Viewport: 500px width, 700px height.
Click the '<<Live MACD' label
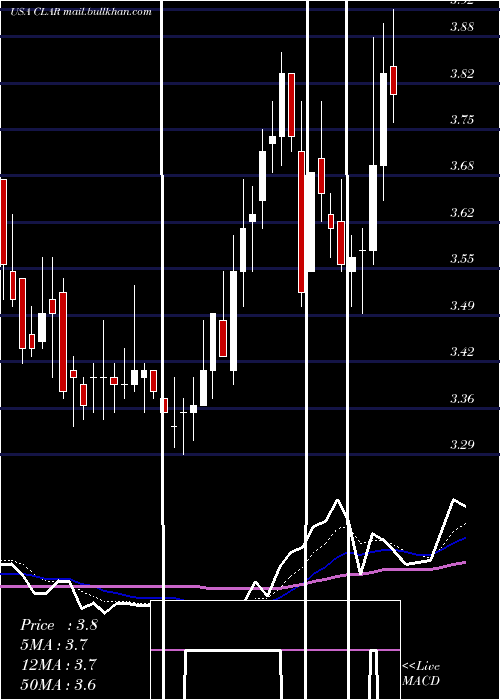(x=421, y=674)
